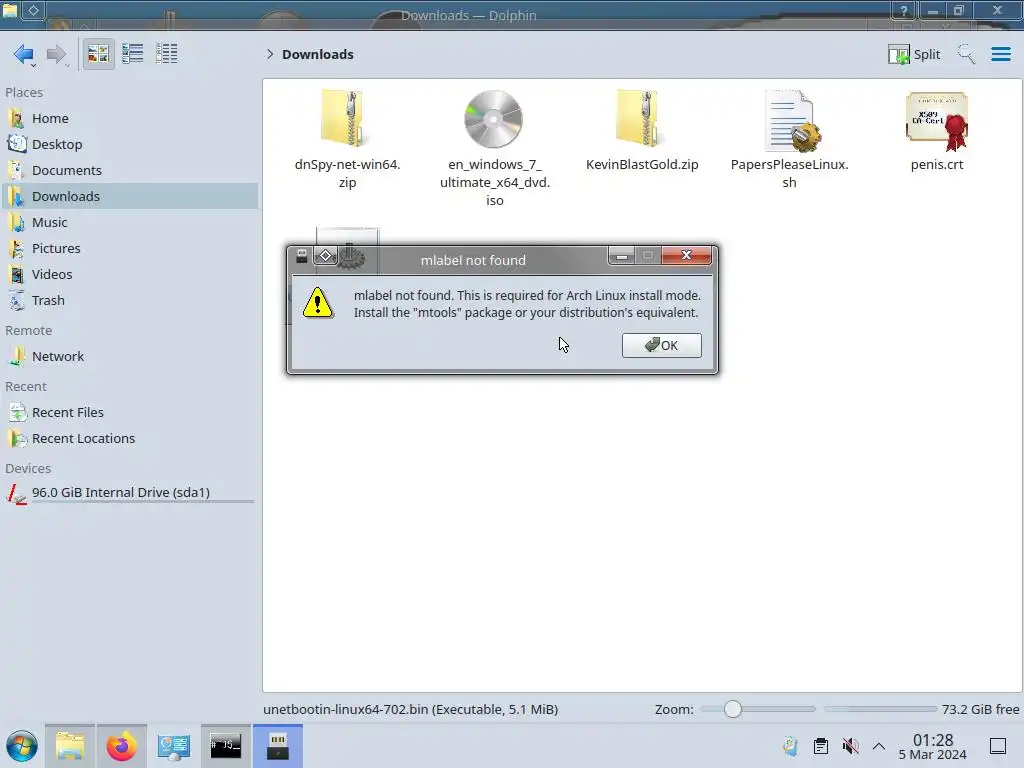Open the clock showing 01:28
The width and height of the screenshot is (1024, 768).
(933, 747)
